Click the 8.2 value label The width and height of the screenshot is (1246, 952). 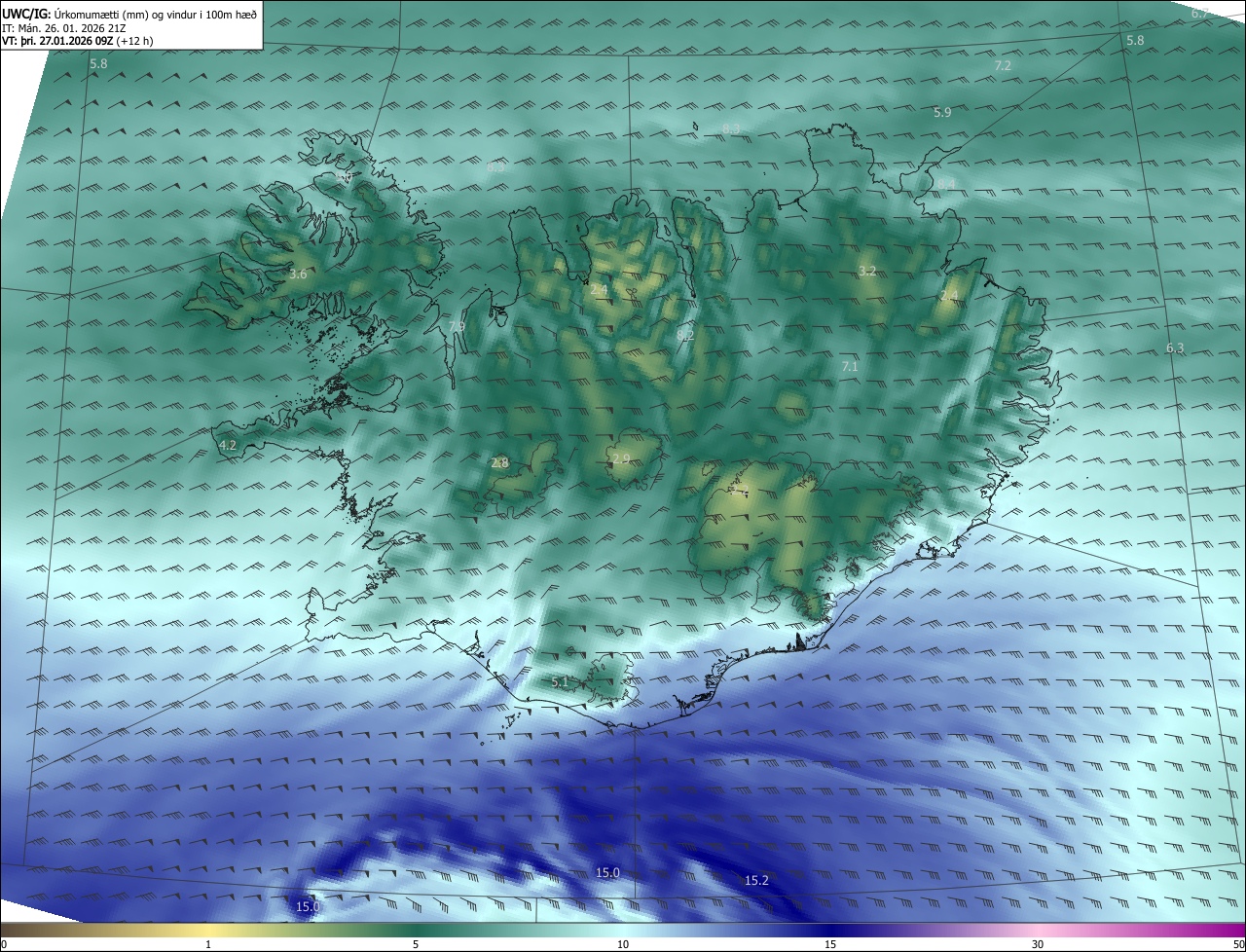tap(685, 335)
